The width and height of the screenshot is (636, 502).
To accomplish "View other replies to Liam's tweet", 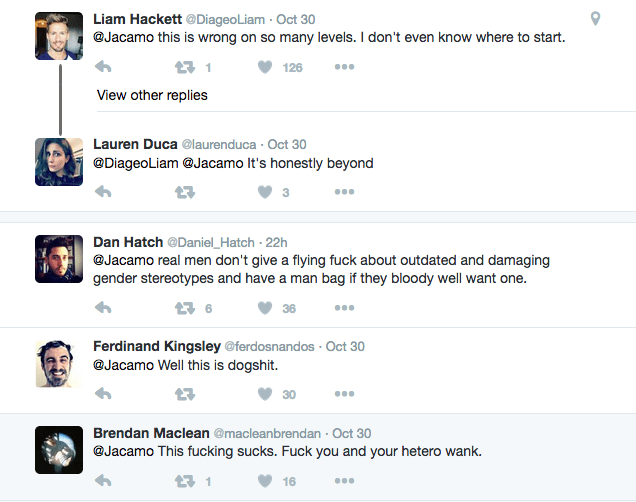I will pyautogui.click(x=152, y=95).
